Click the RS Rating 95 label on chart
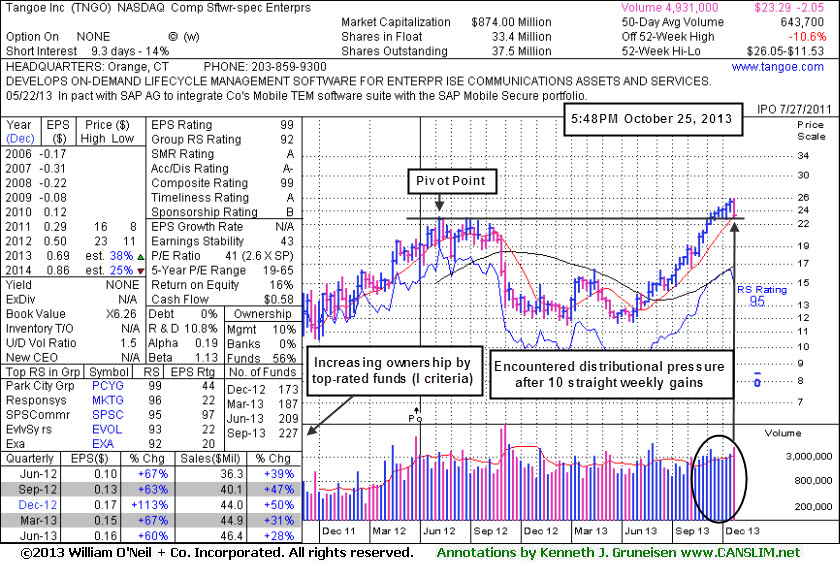Viewport: 840px width, 563px height. tap(762, 296)
